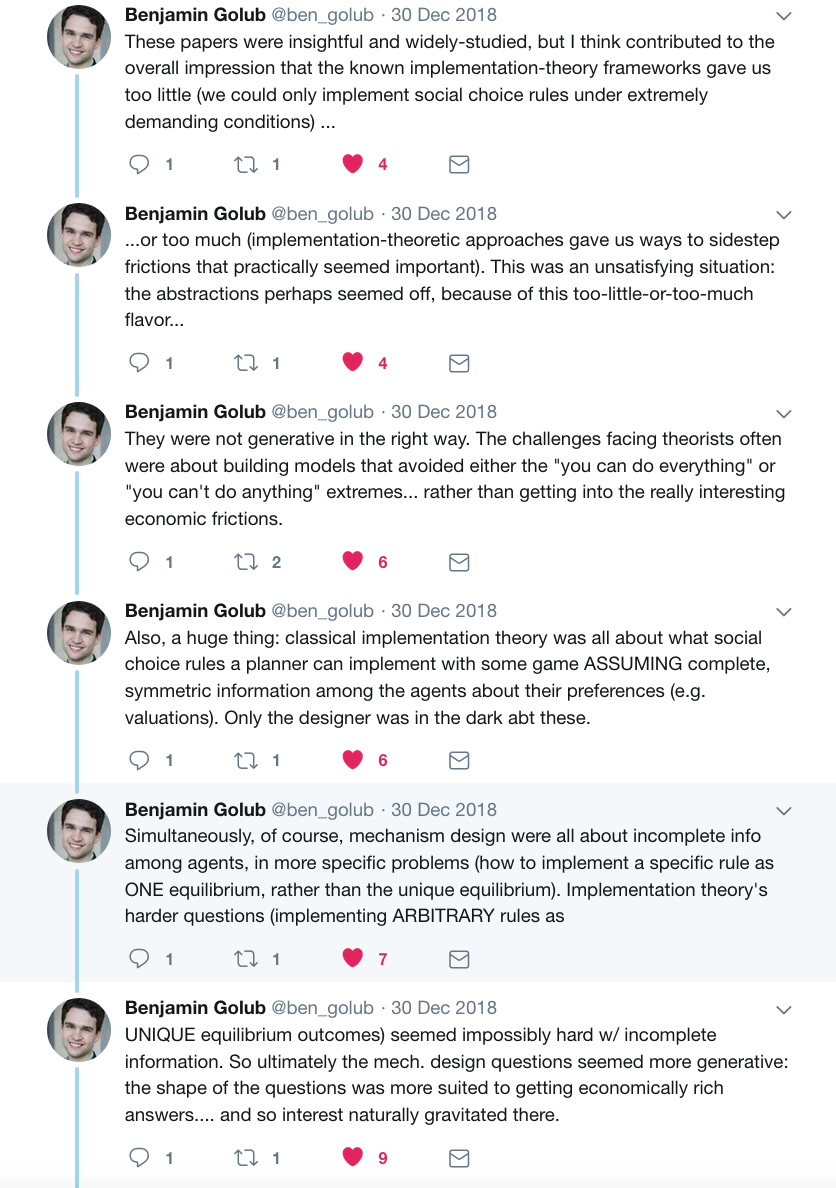Screen dimensions: 836x1188
Task: Expand options for the 'not generative' tweet
Action: pyautogui.click(x=784, y=414)
